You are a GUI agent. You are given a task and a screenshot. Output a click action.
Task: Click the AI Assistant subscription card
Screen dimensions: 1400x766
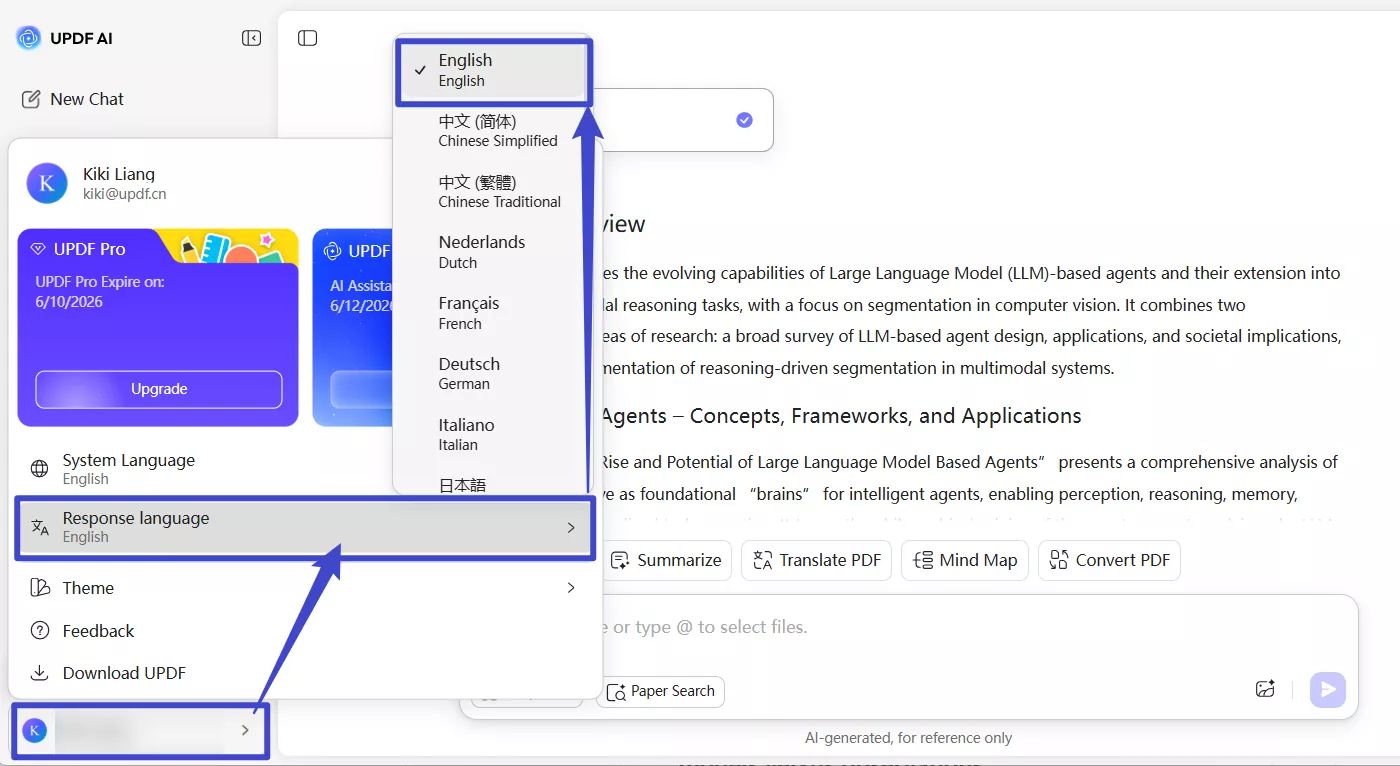coord(353,328)
